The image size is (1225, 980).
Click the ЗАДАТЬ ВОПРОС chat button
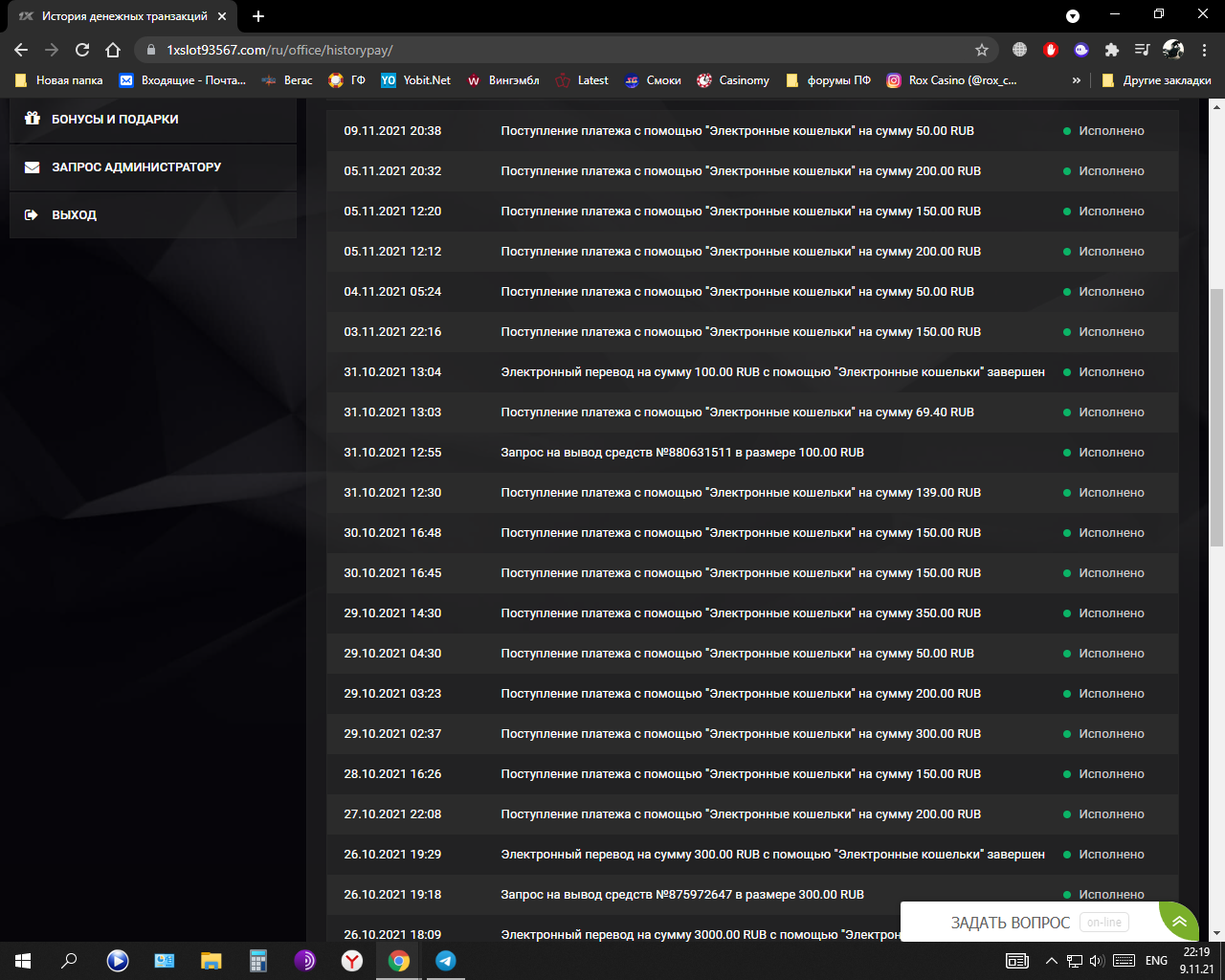[x=1030, y=923]
